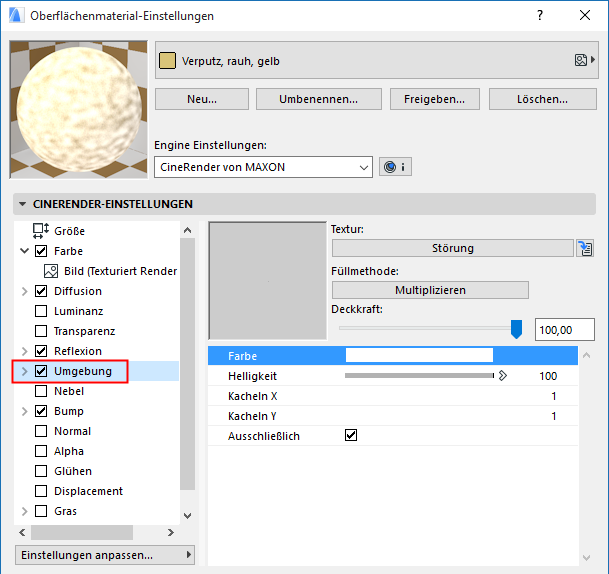Enable the Alpha channel checkbox

coord(41,451)
